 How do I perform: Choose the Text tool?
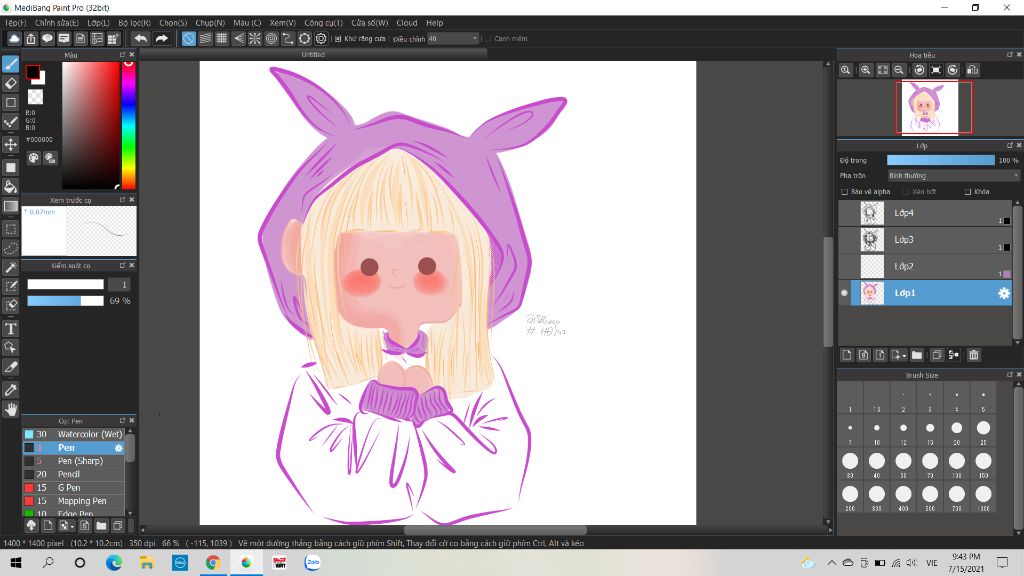pyautogui.click(x=11, y=329)
